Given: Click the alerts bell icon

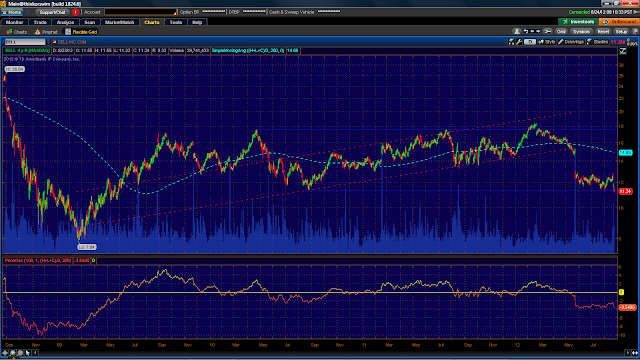Looking at the screenshot, I should point(517,31).
